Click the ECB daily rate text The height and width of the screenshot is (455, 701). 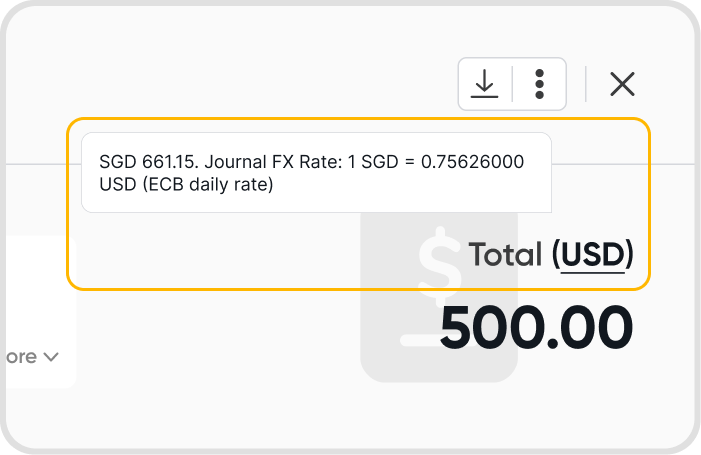207,184
